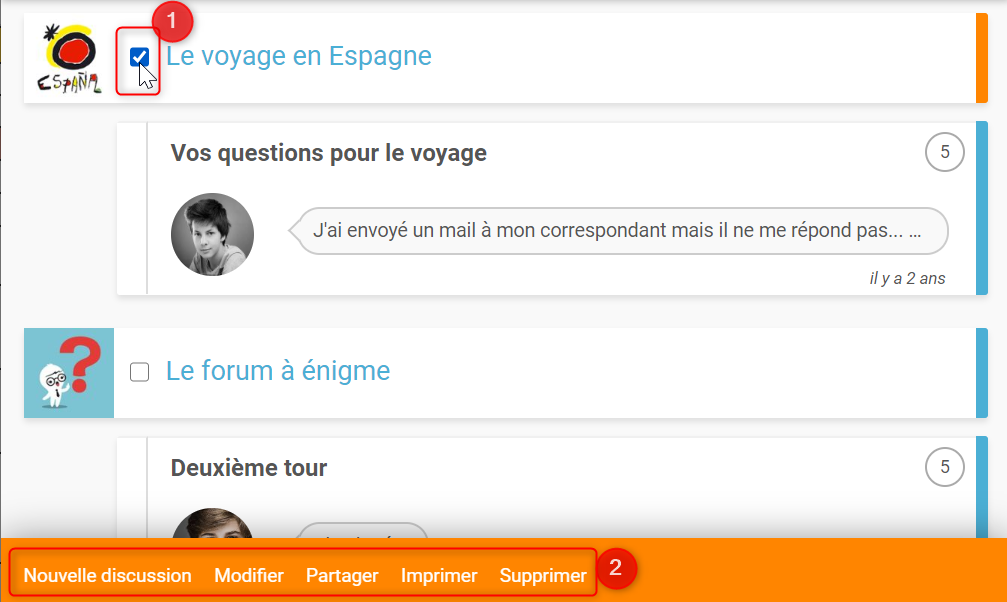Click the message count badge on Vos questions

[944, 152]
